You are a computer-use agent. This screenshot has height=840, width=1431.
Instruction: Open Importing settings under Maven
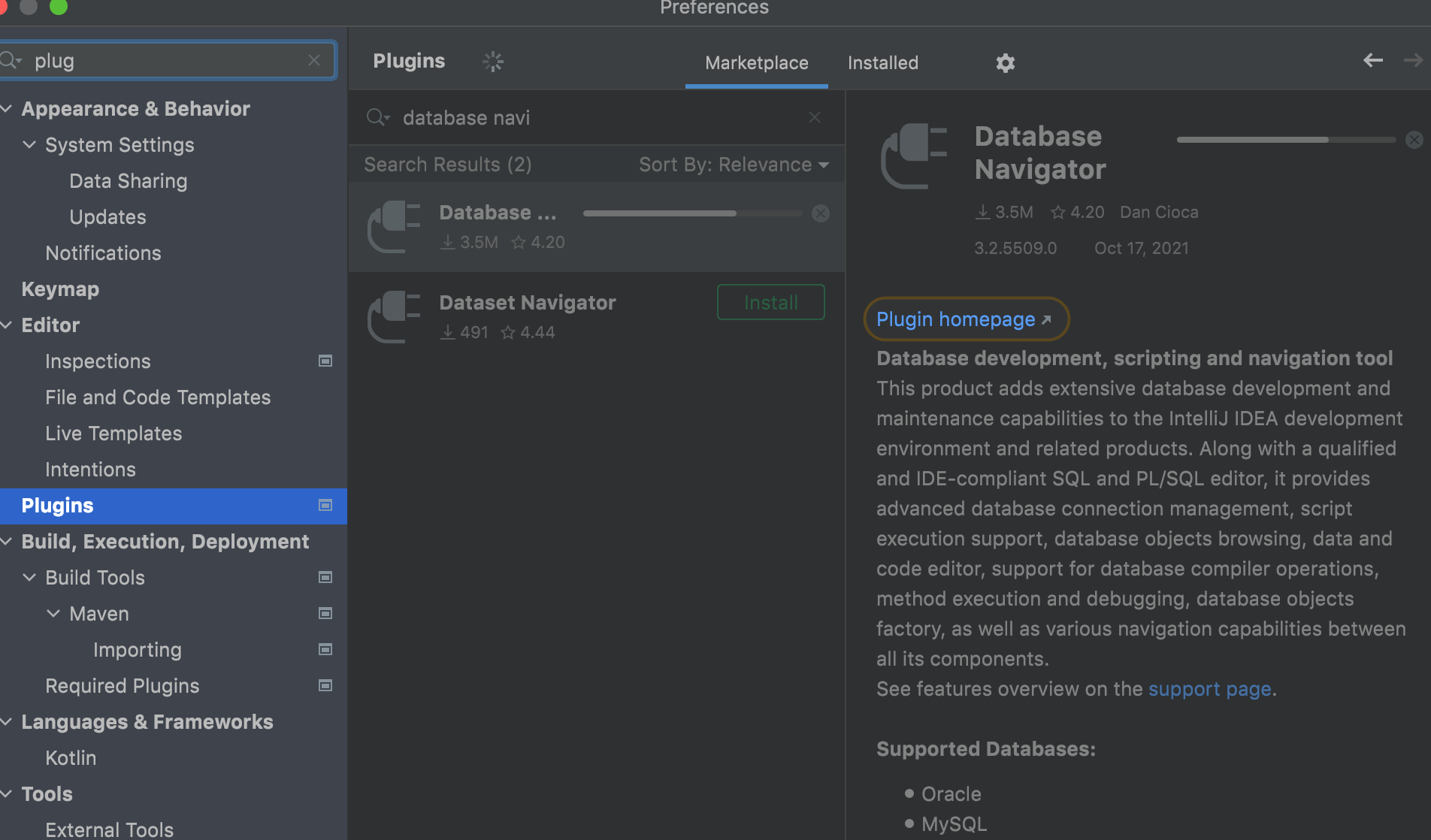(x=138, y=650)
